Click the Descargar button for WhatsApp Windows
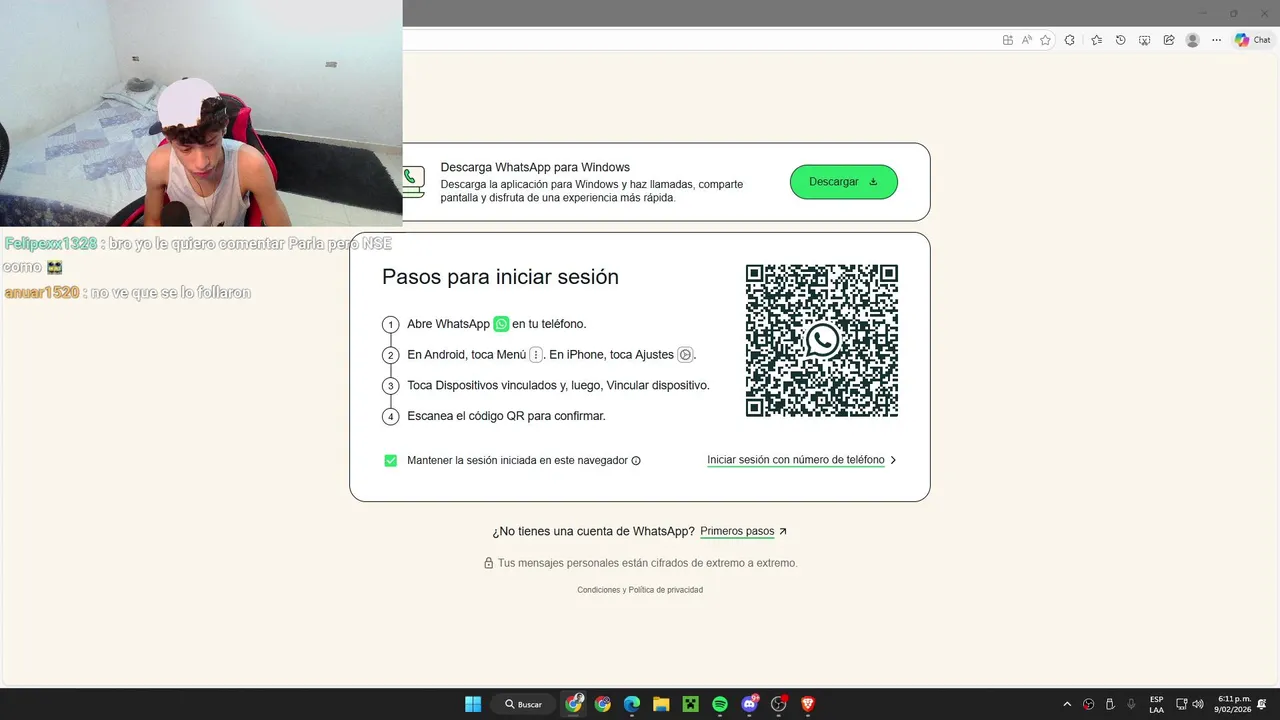The width and height of the screenshot is (1280, 720). tap(843, 182)
